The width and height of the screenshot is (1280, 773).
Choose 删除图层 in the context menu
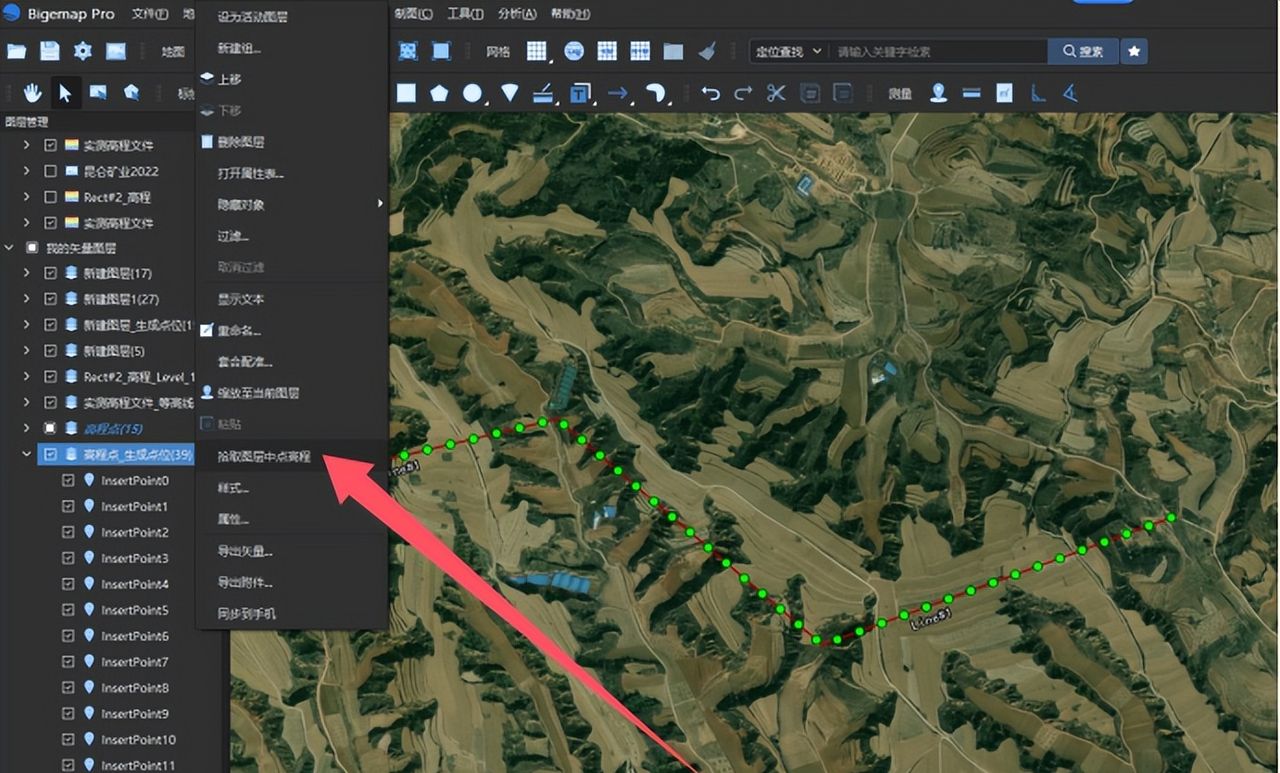pos(291,142)
